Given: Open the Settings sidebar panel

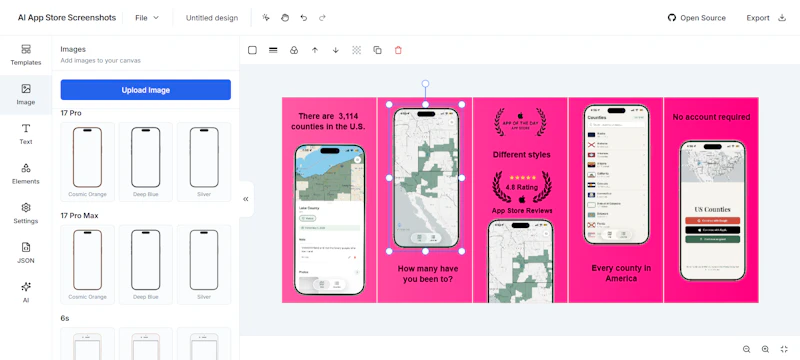Looking at the screenshot, I should (x=26, y=214).
